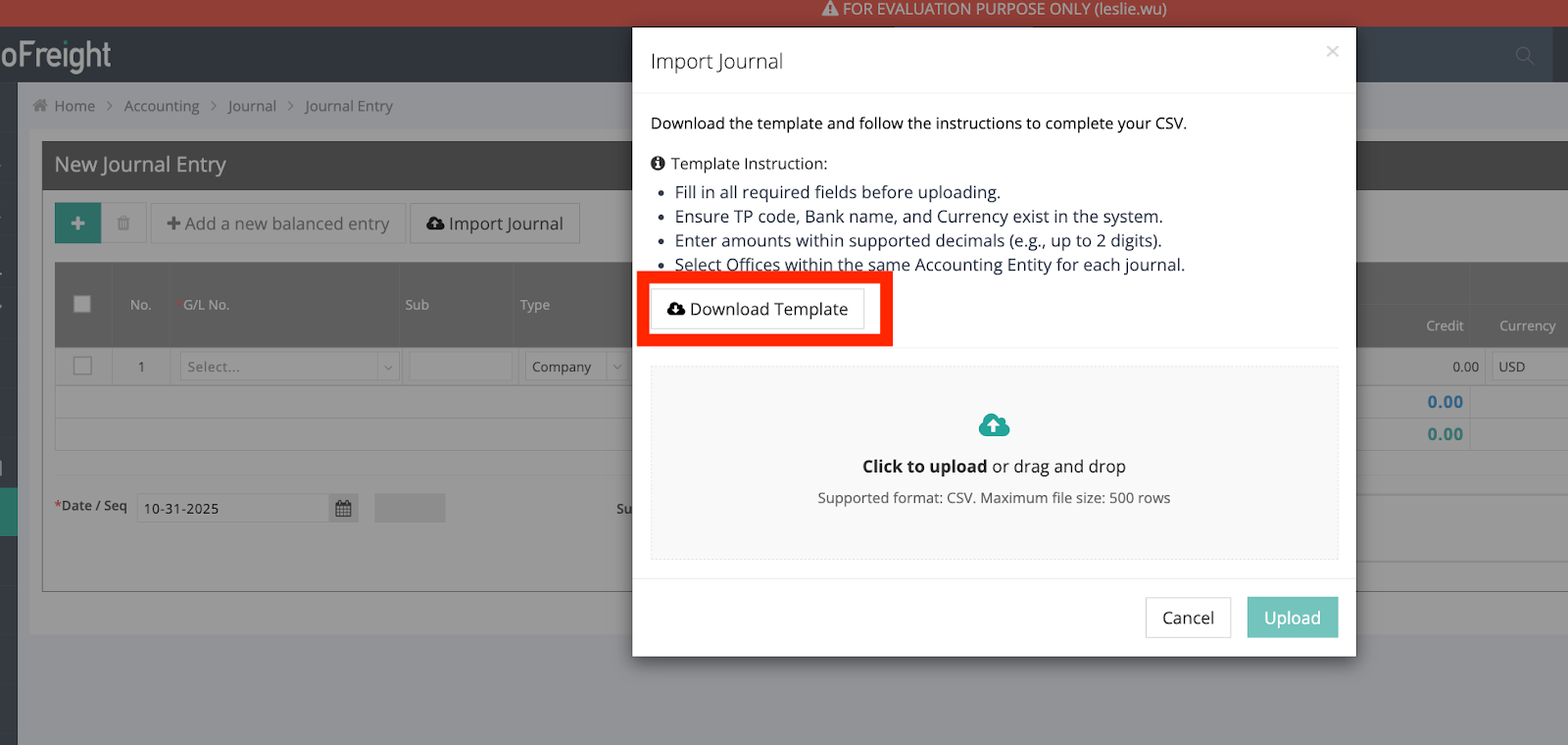Click the Download Template button
The image size is (1568, 745).
point(758,309)
